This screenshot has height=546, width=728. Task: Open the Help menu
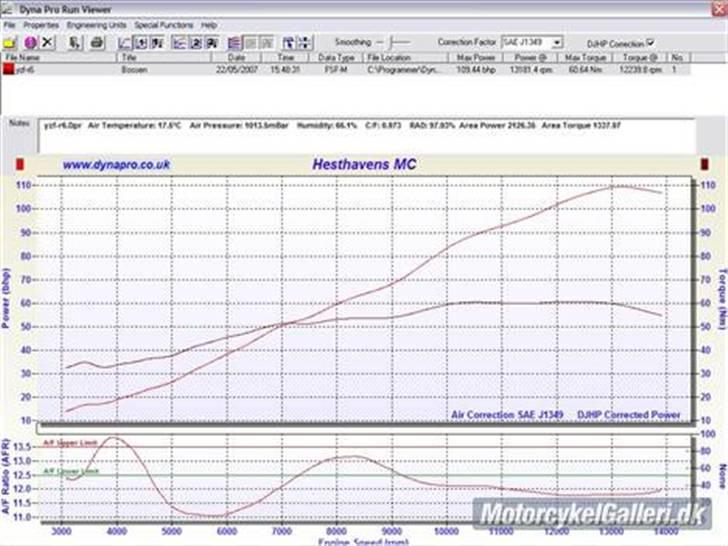click(x=209, y=25)
